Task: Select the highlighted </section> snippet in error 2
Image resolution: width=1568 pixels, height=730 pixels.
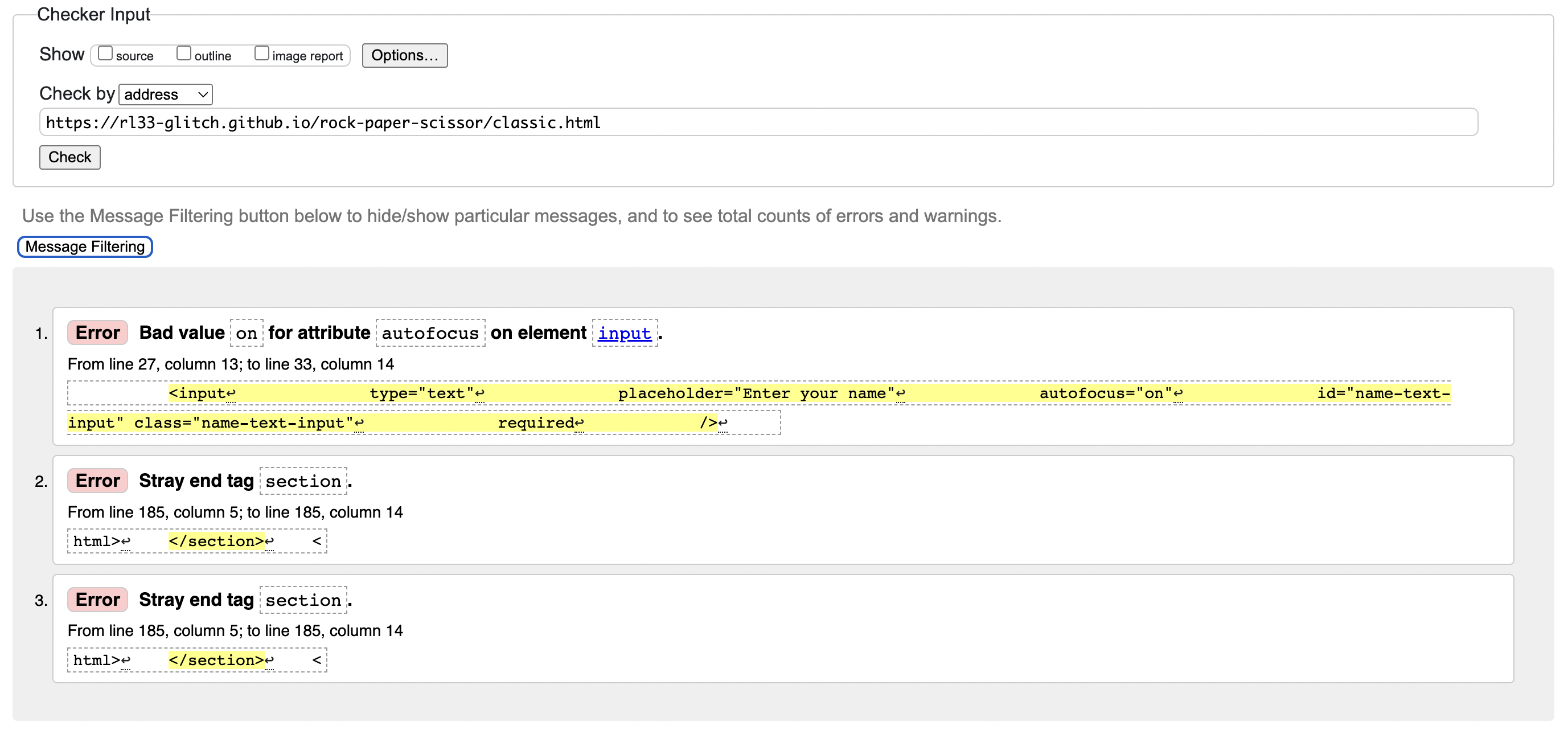Action: pos(216,540)
